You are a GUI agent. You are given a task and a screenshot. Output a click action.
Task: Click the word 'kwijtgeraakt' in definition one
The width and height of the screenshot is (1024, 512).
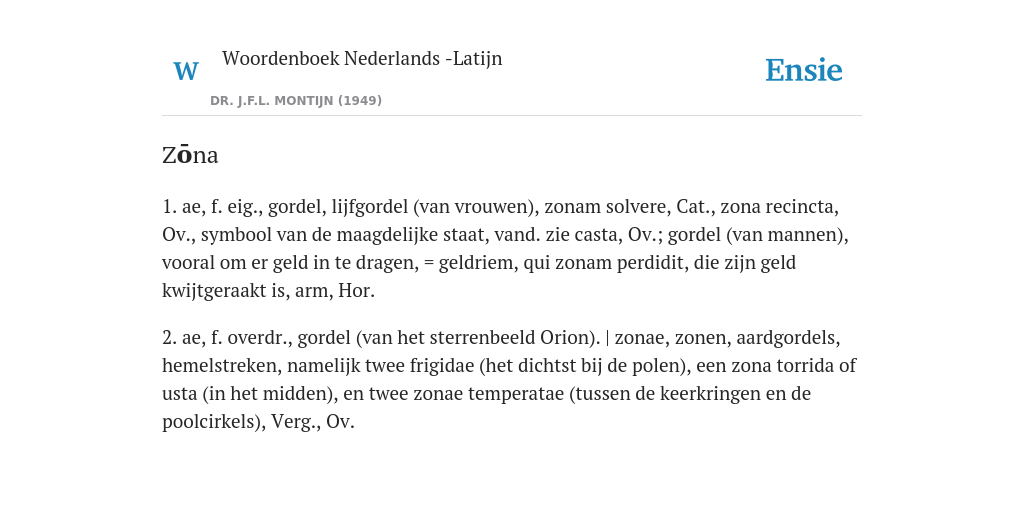(x=214, y=291)
